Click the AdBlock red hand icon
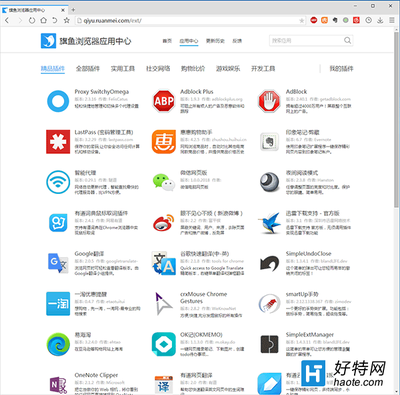Viewport: 400px width, 395px height. pyautogui.click(x=269, y=101)
